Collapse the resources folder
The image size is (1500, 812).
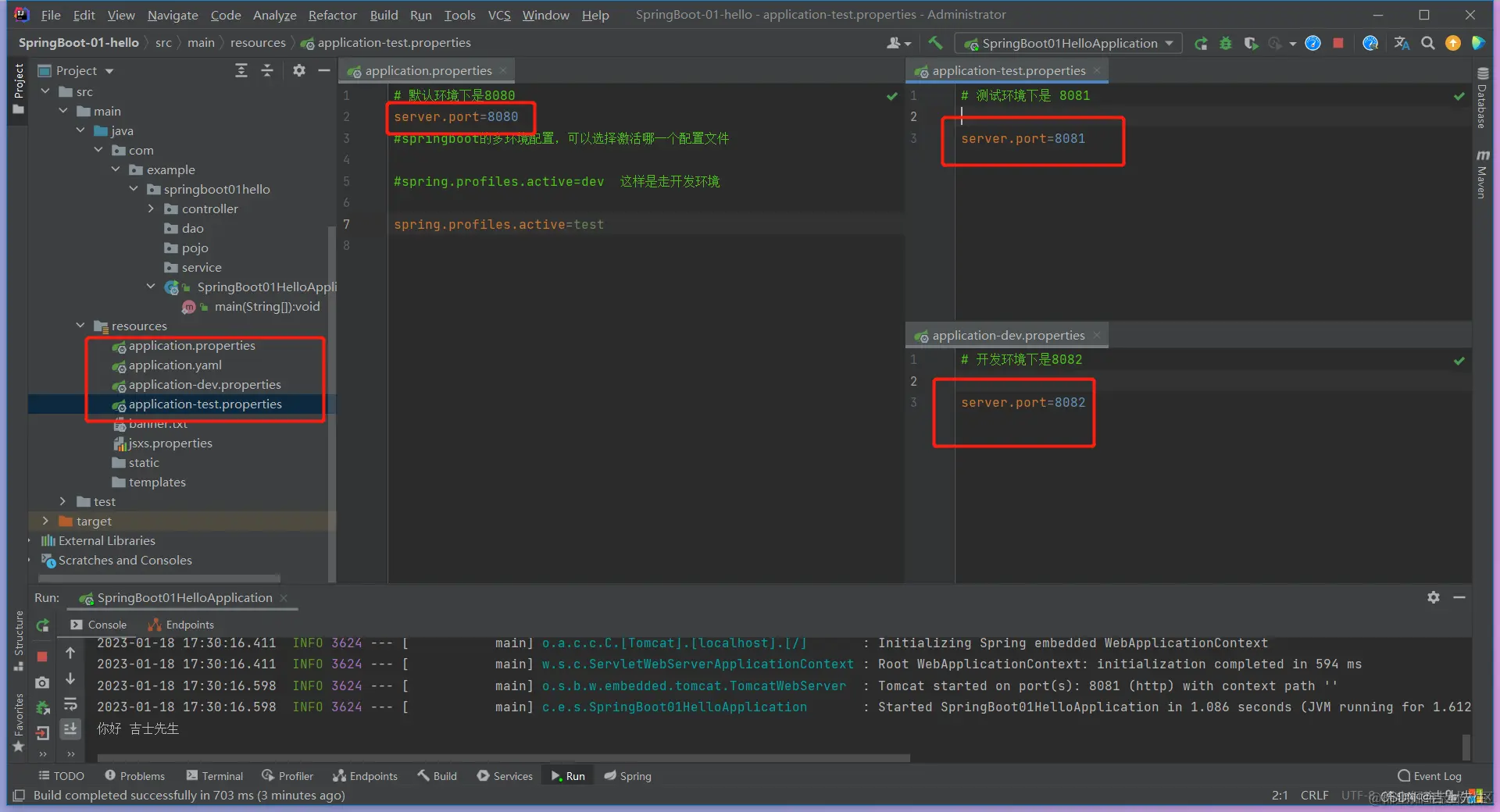tap(80, 326)
